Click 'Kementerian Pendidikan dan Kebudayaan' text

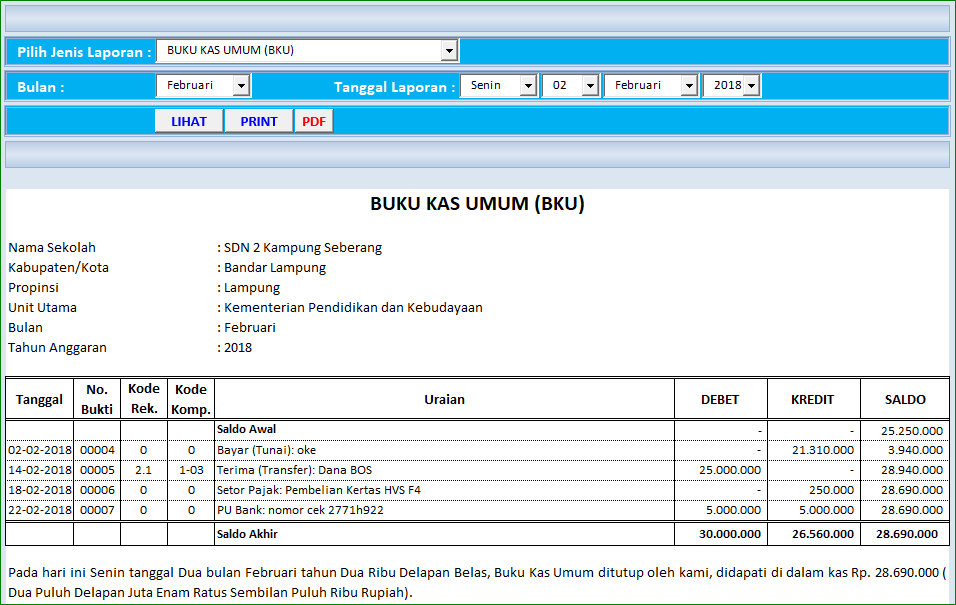click(x=353, y=307)
